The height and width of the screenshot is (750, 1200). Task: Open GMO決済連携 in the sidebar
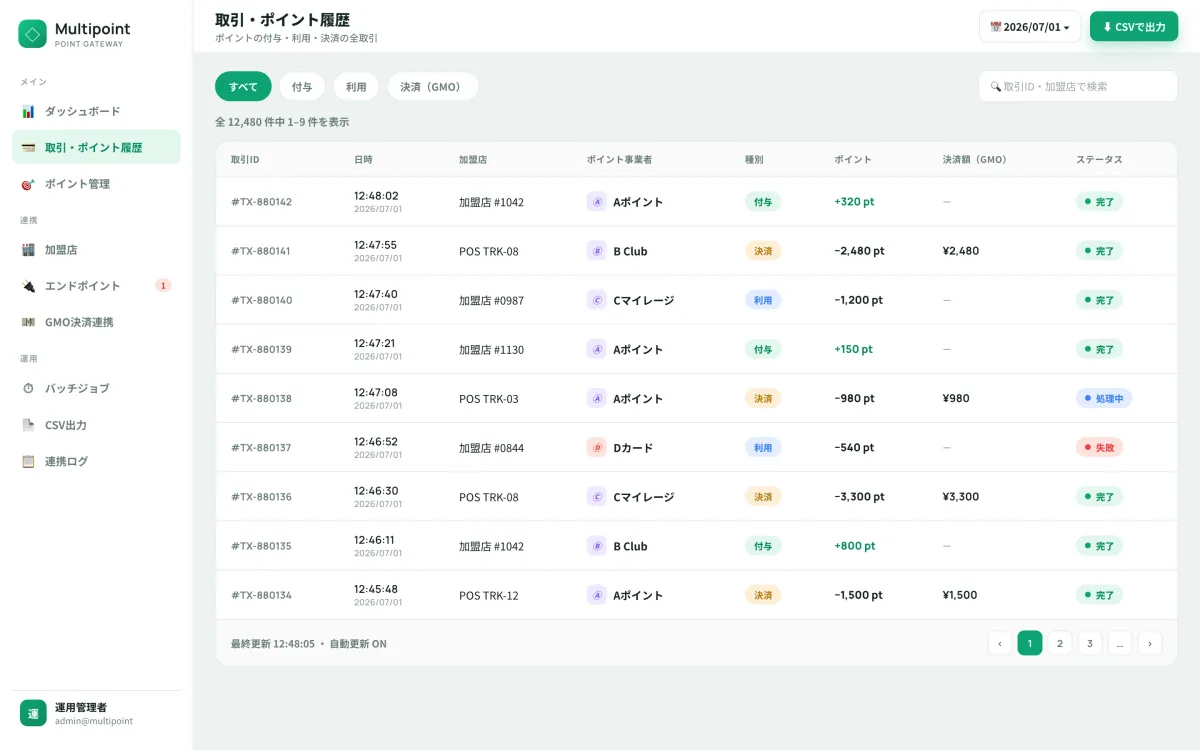click(96, 322)
